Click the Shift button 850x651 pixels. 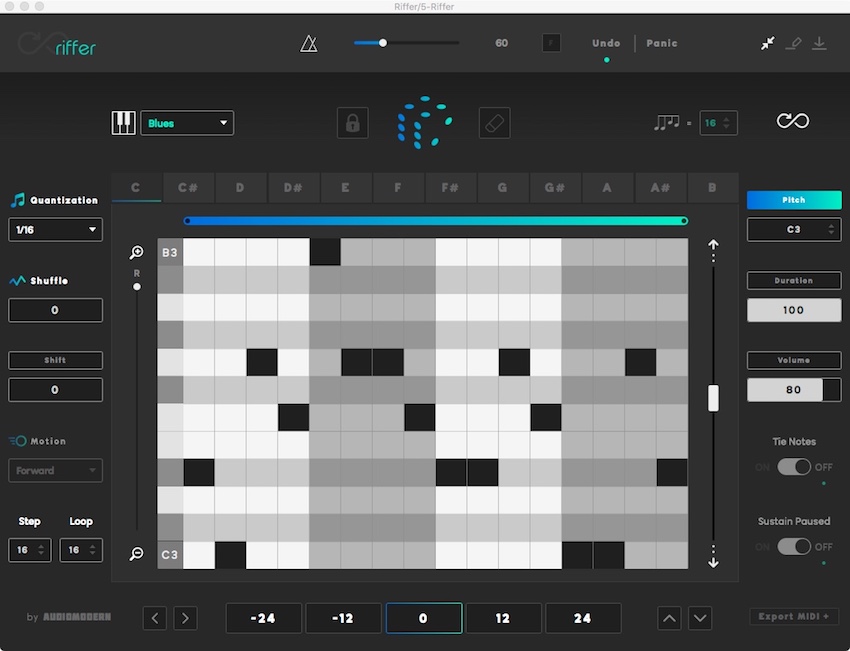pyautogui.click(x=55, y=360)
